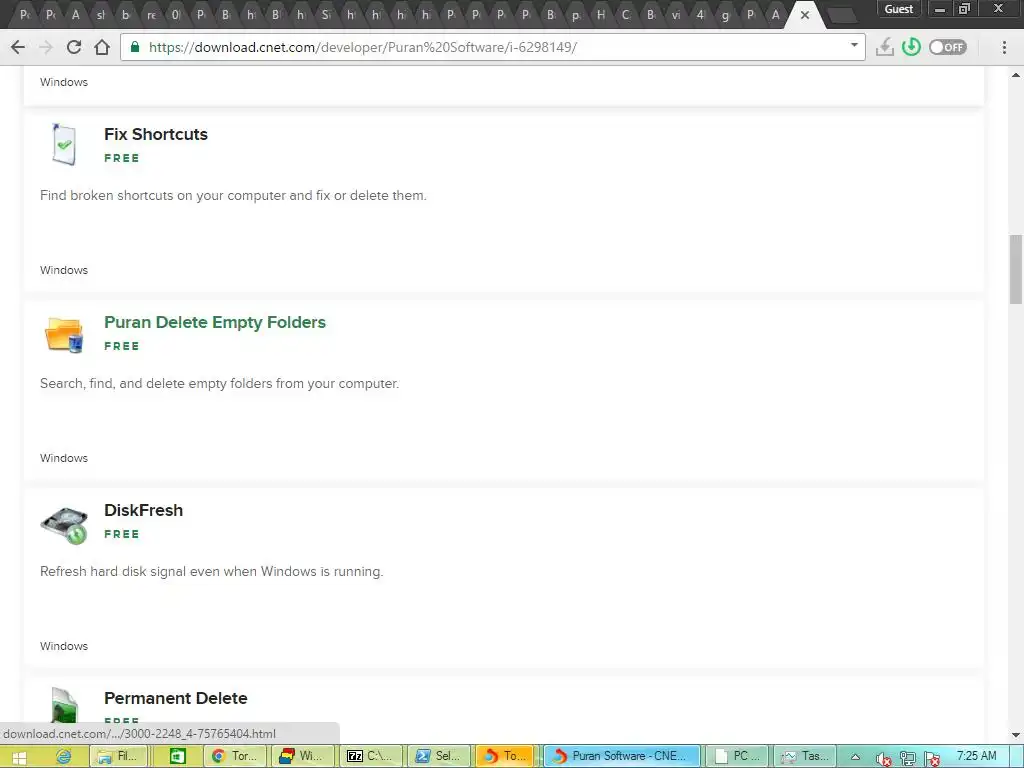Switch to the 7-Zip 'C:\...' taskbar window

pyautogui.click(x=369, y=756)
